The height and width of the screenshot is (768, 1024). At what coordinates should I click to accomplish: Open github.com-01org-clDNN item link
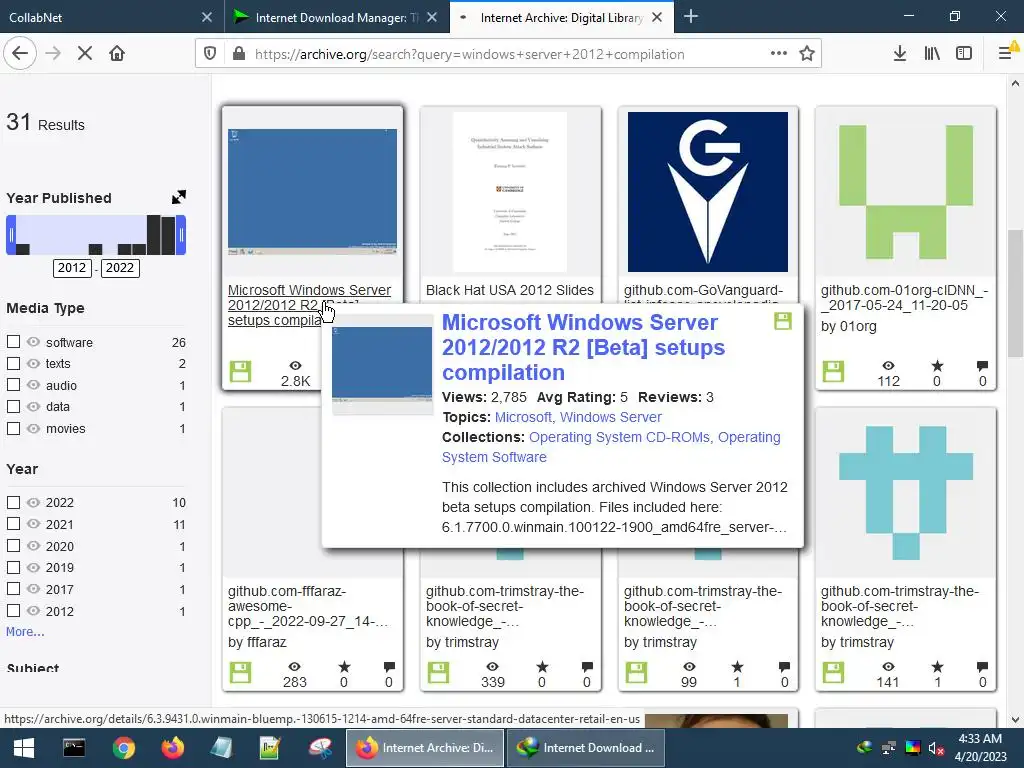(904, 297)
